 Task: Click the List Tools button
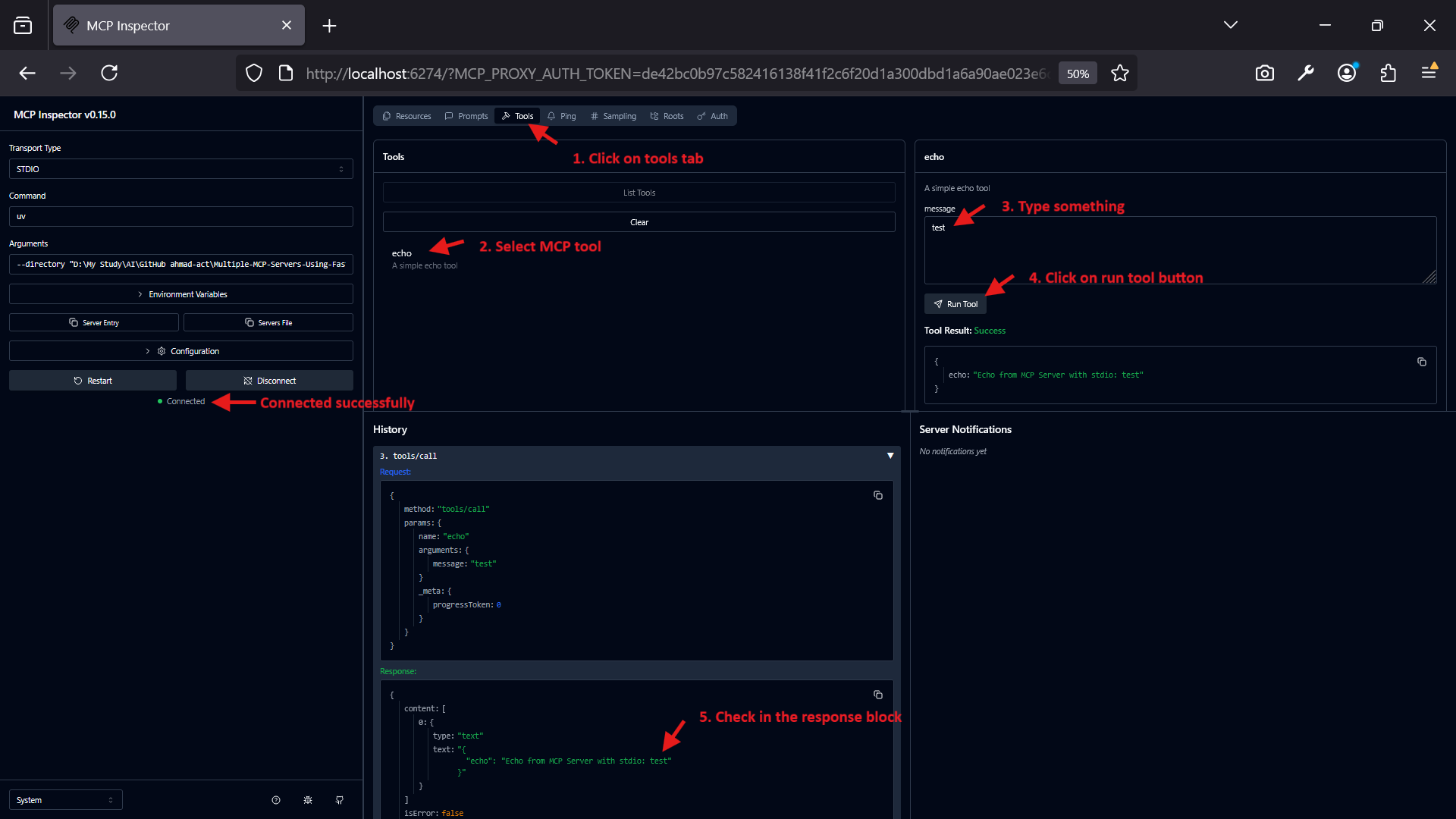(x=639, y=193)
